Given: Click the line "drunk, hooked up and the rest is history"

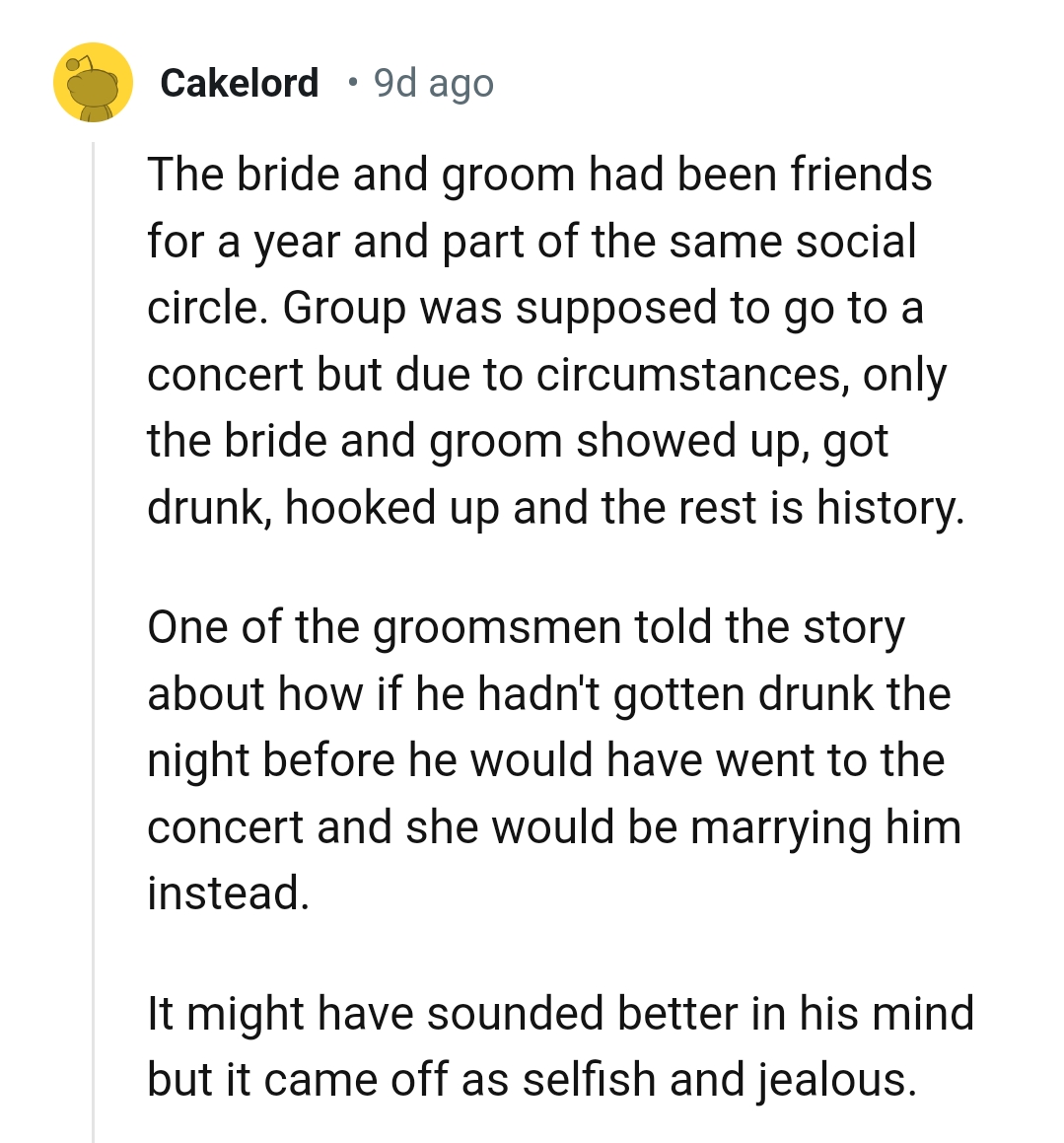Looking at the screenshot, I should [555, 508].
